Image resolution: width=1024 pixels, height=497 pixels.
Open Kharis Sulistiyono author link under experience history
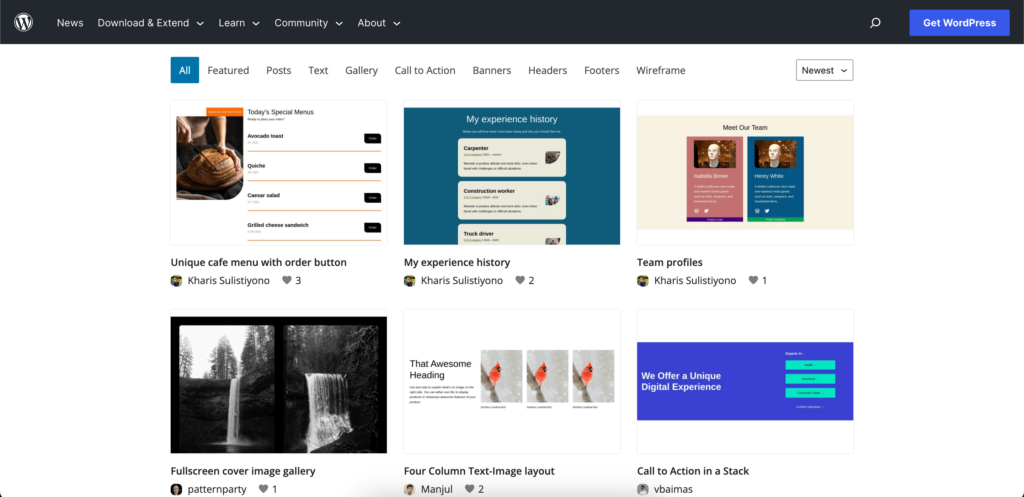(462, 280)
